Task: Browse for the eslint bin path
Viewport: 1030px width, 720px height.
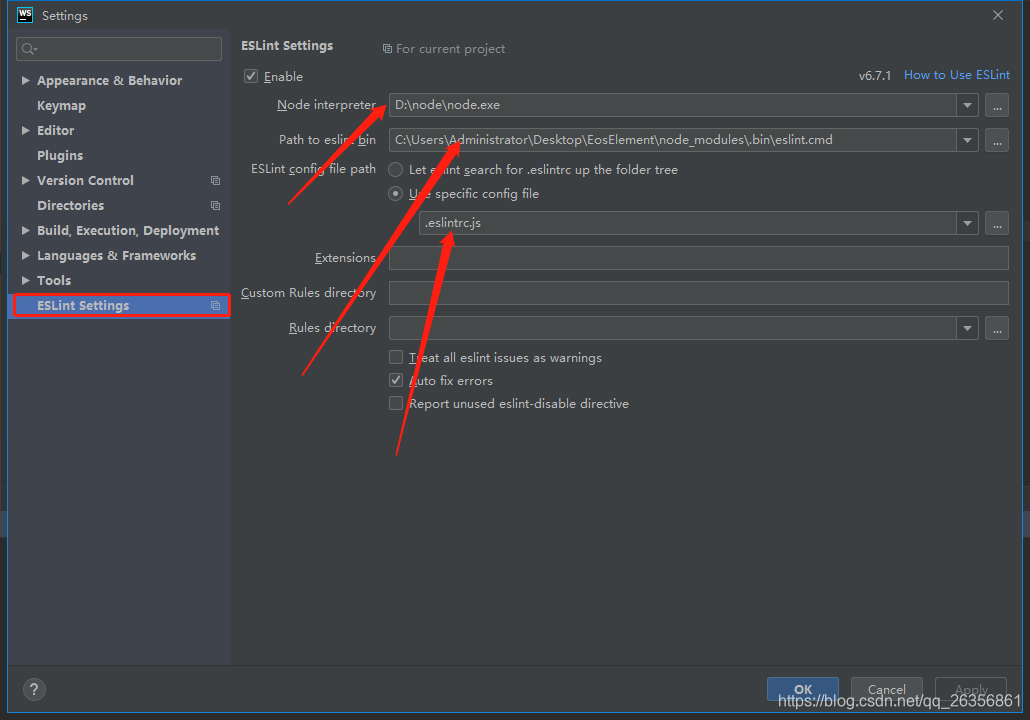Action: tap(996, 140)
